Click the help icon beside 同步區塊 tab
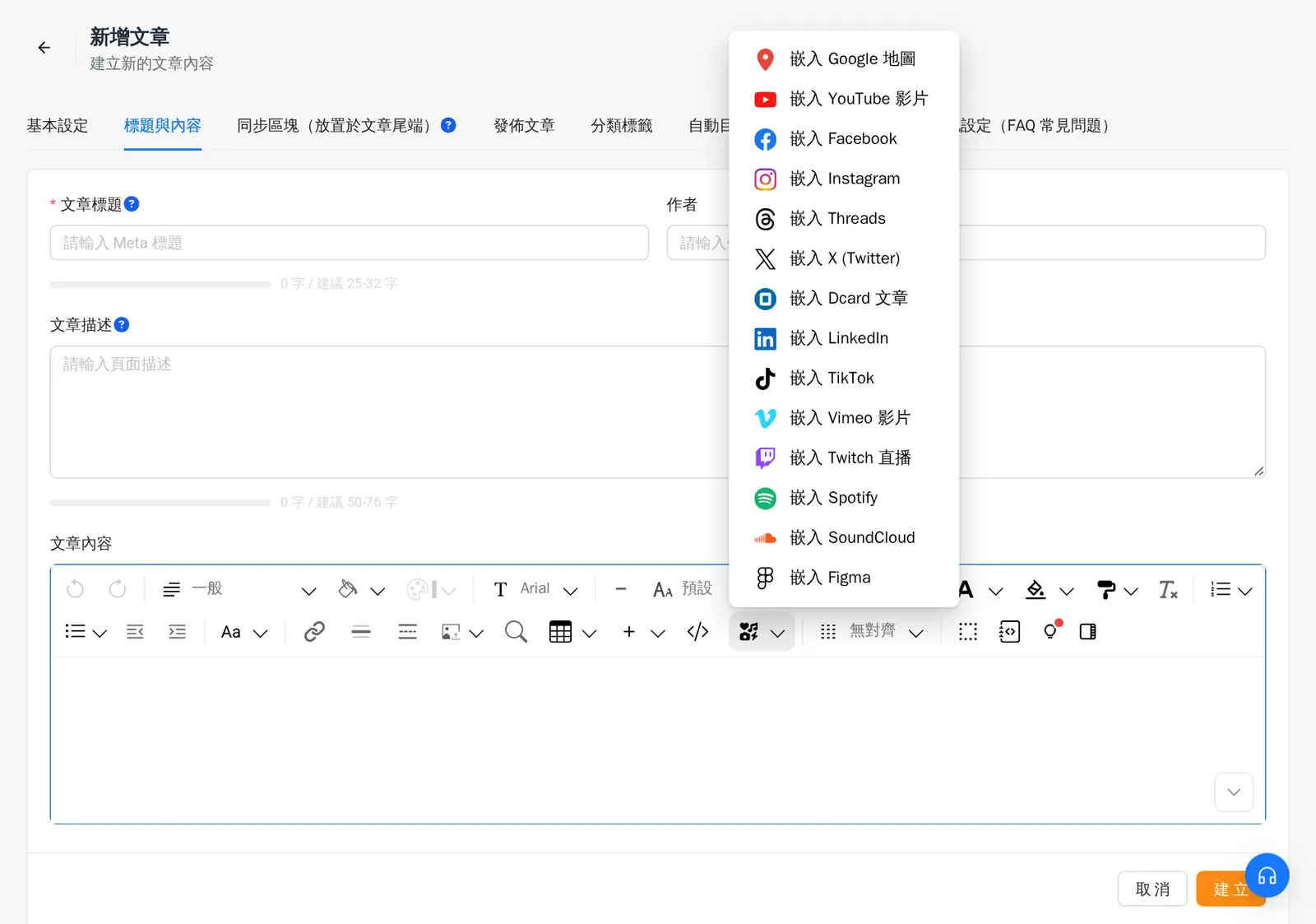 click(x=448, y=125)
